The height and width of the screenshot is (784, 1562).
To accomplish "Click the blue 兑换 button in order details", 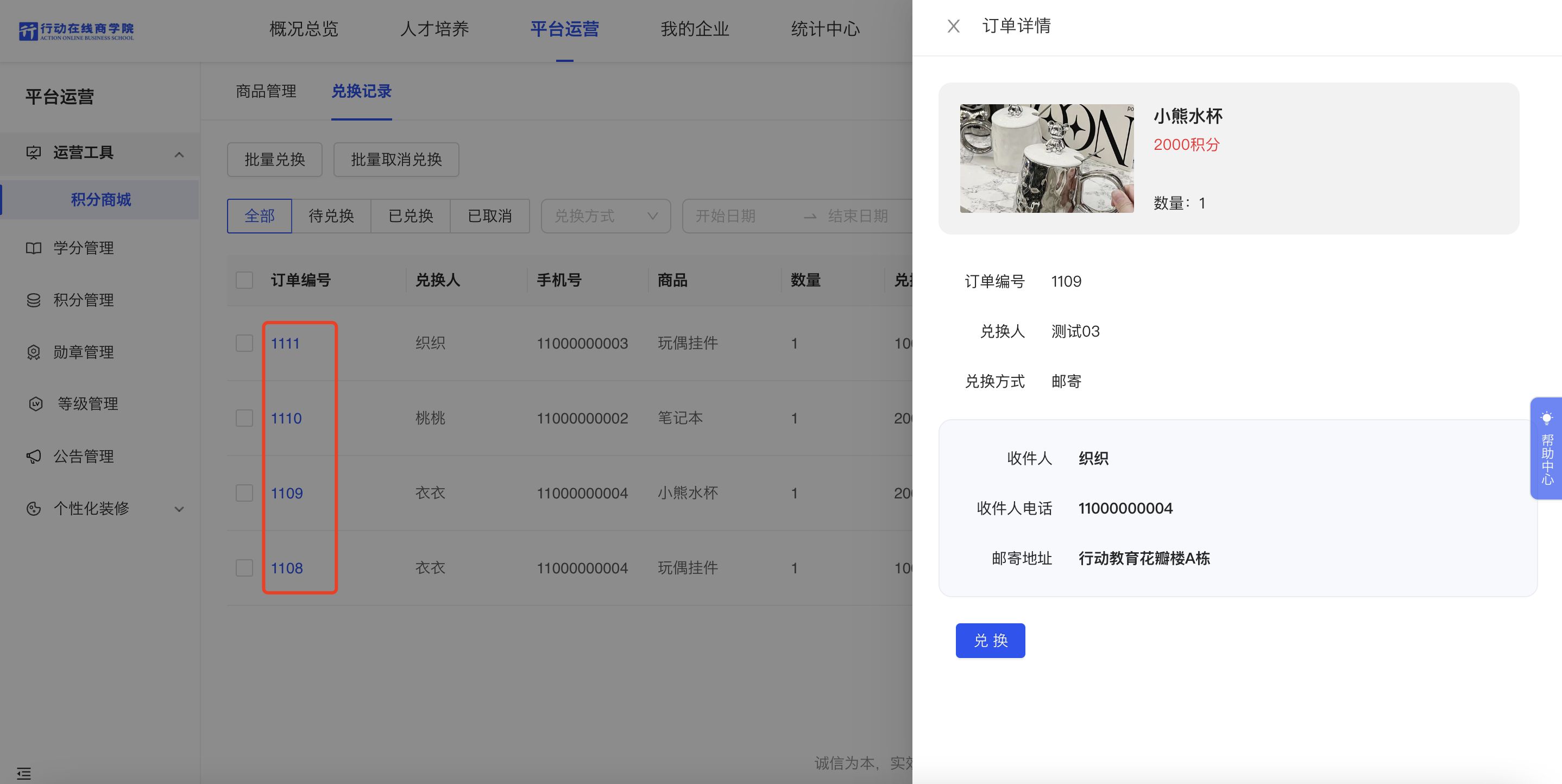I will coord(990,640).
